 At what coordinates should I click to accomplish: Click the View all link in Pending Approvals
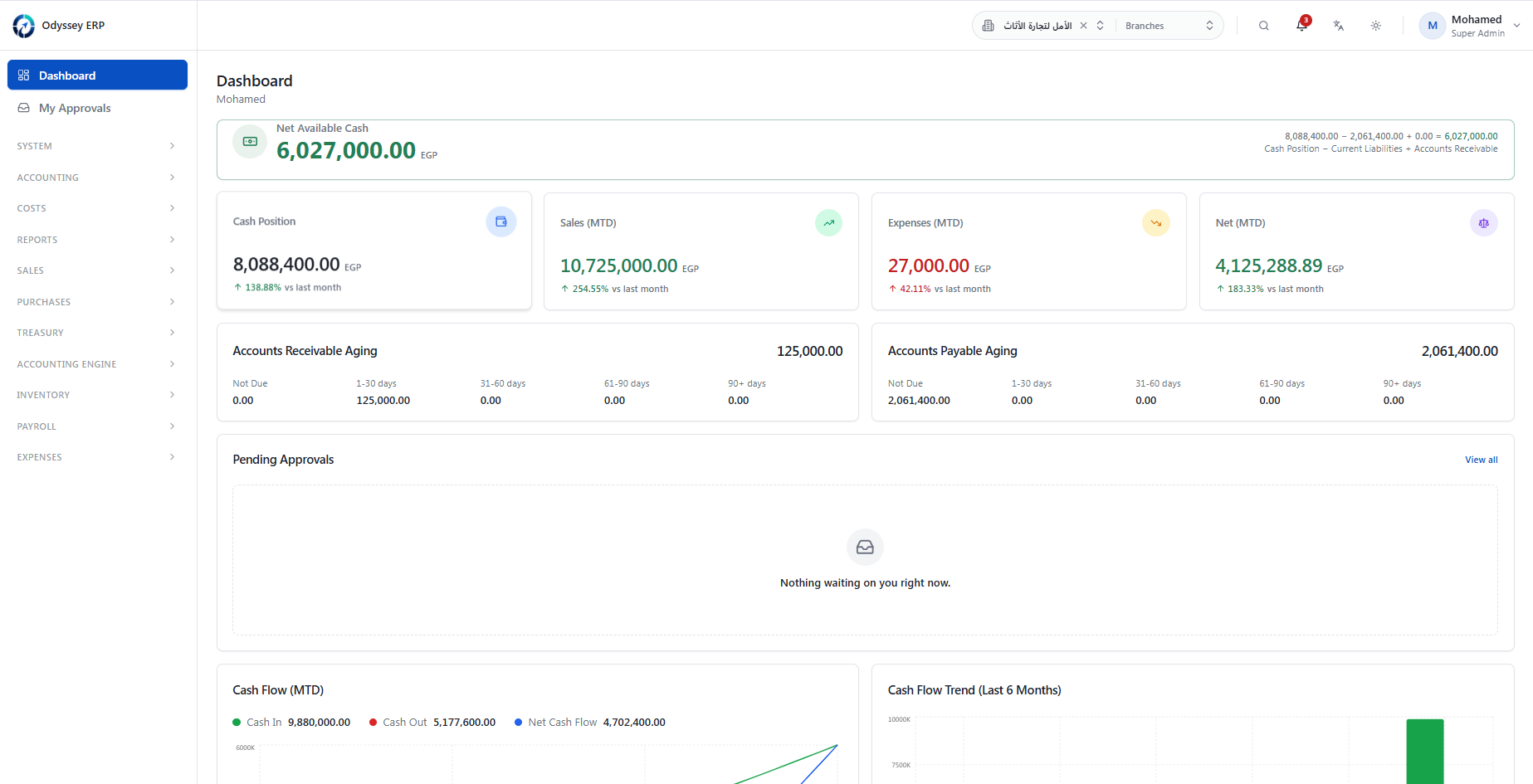pos(1482,460)
